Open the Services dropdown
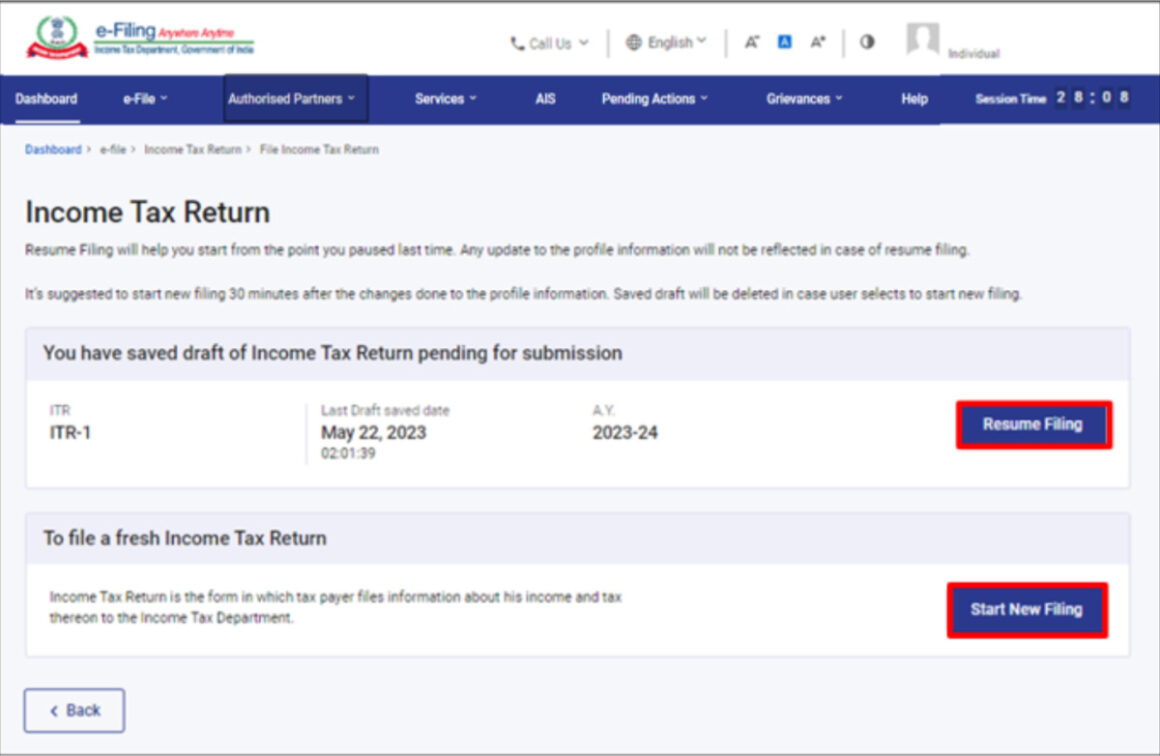 [443, 99]
